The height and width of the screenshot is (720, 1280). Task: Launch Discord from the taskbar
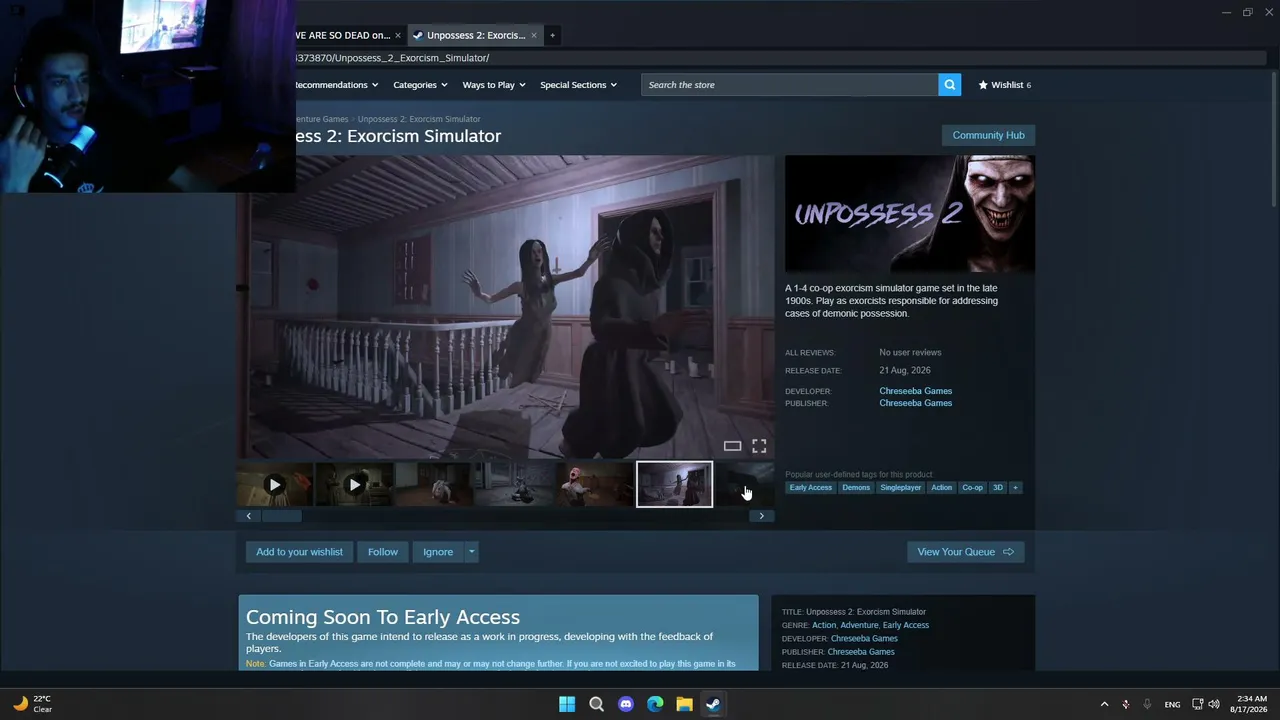click(x=626, y=704)
